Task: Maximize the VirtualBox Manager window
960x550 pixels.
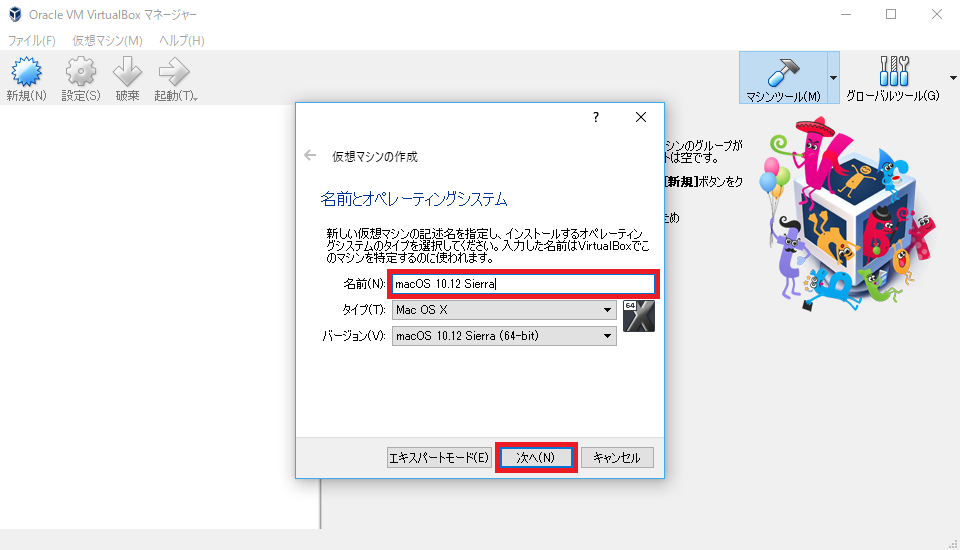Action: [x=891, y=14]
